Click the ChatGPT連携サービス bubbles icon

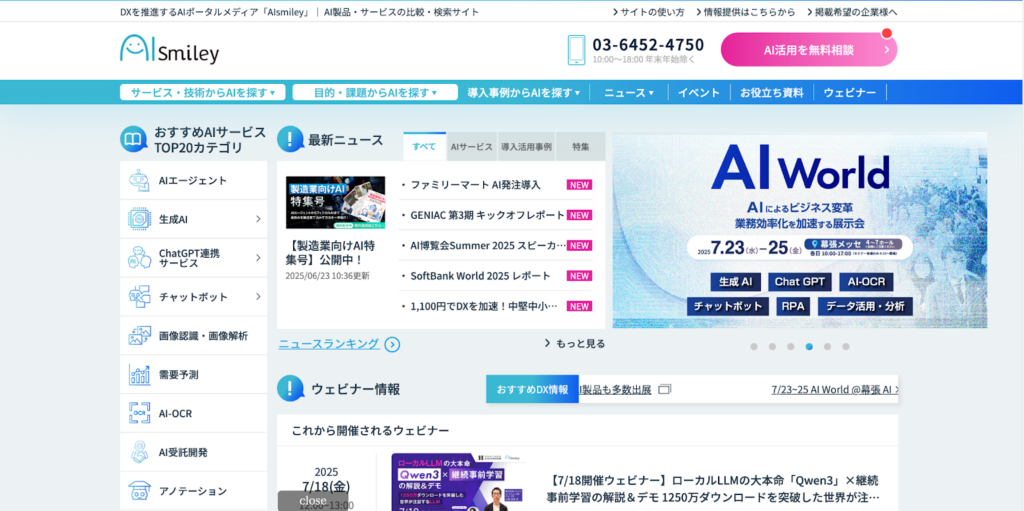[x=139, y=257]
